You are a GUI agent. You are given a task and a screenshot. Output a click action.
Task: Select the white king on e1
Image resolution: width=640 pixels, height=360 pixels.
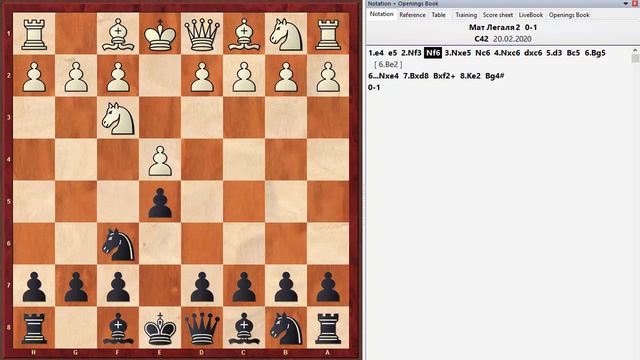160,33
